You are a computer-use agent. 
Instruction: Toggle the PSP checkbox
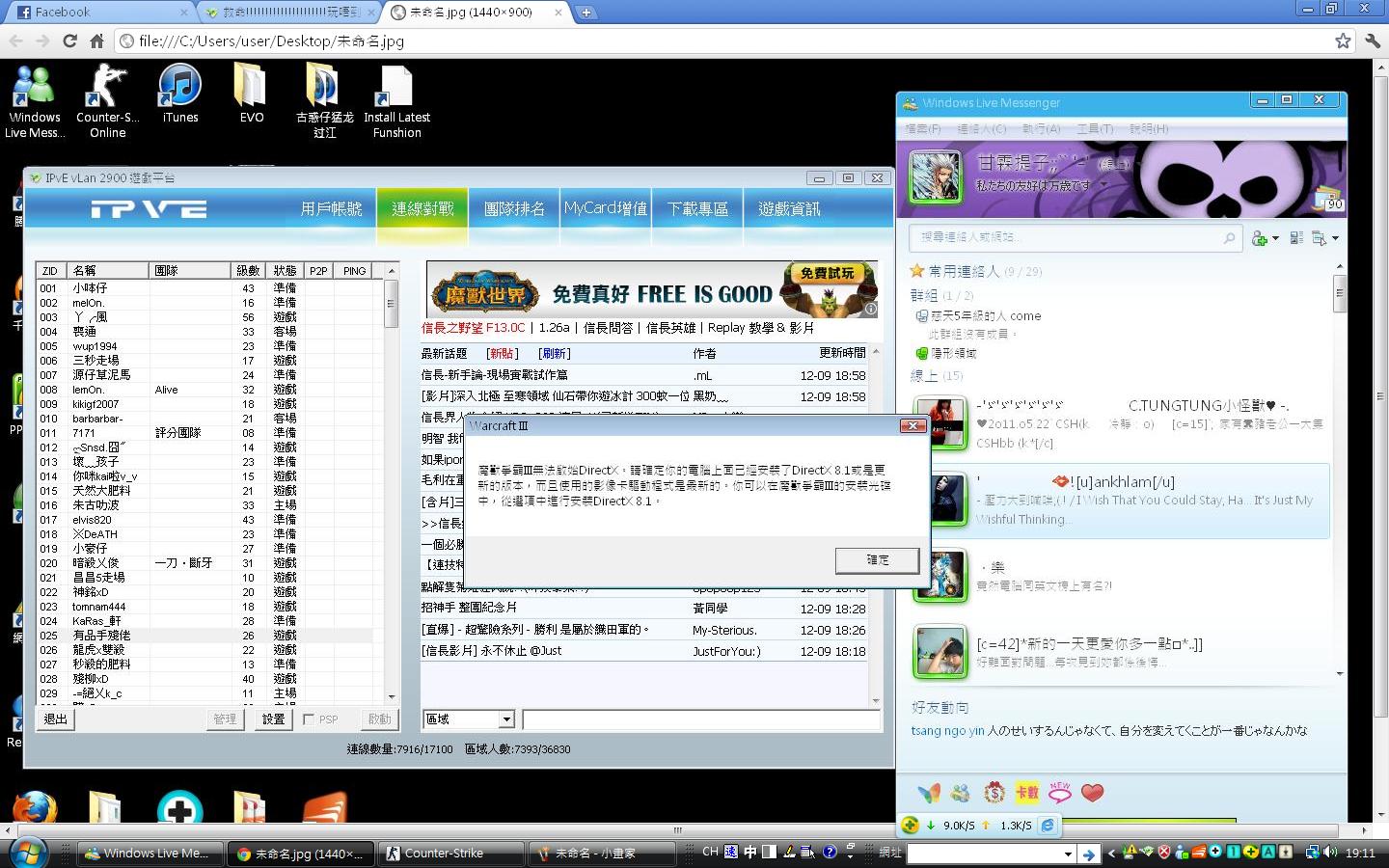click(x=309, y=719)
